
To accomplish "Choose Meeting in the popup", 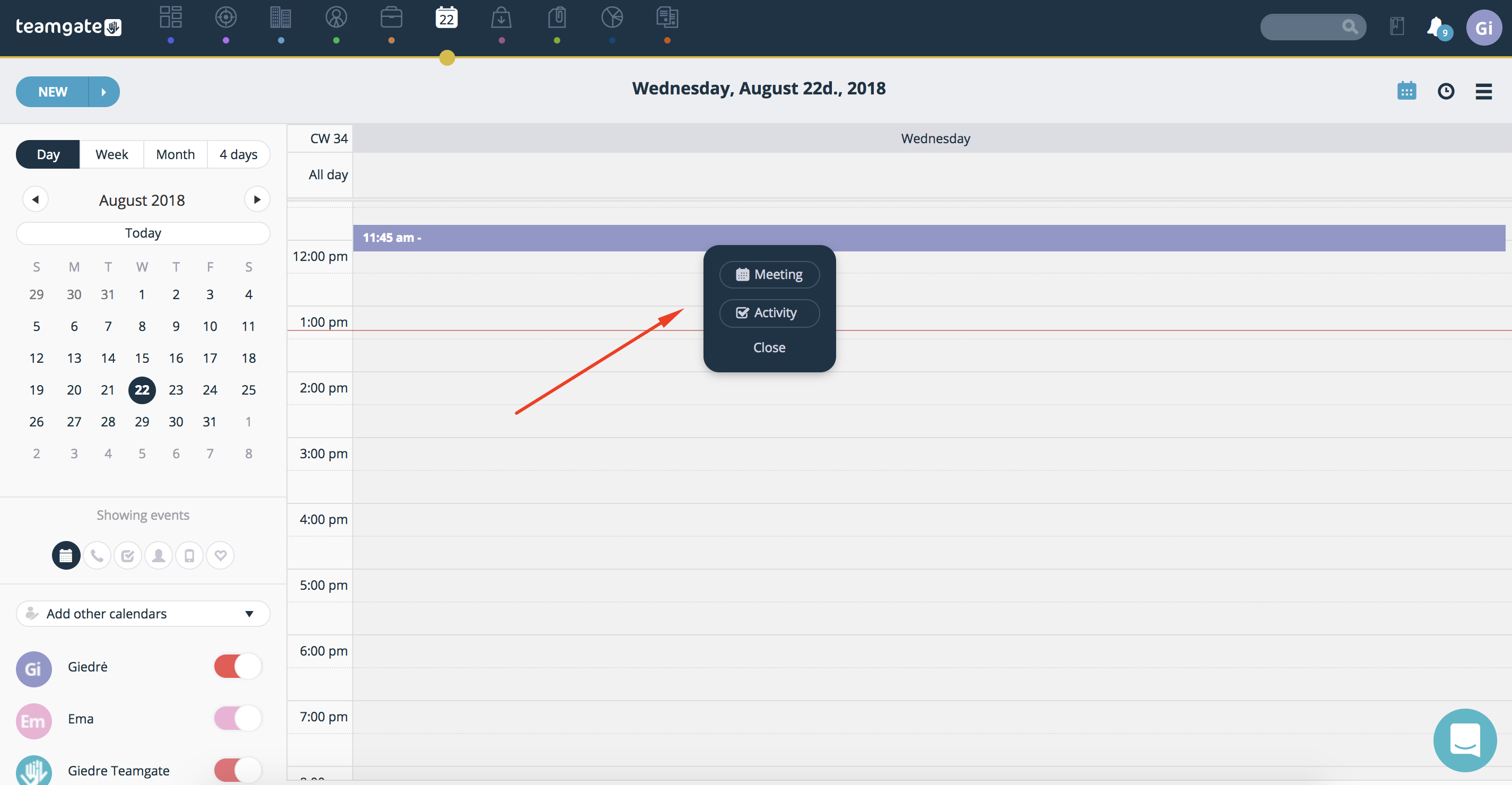I will point(769,274).
